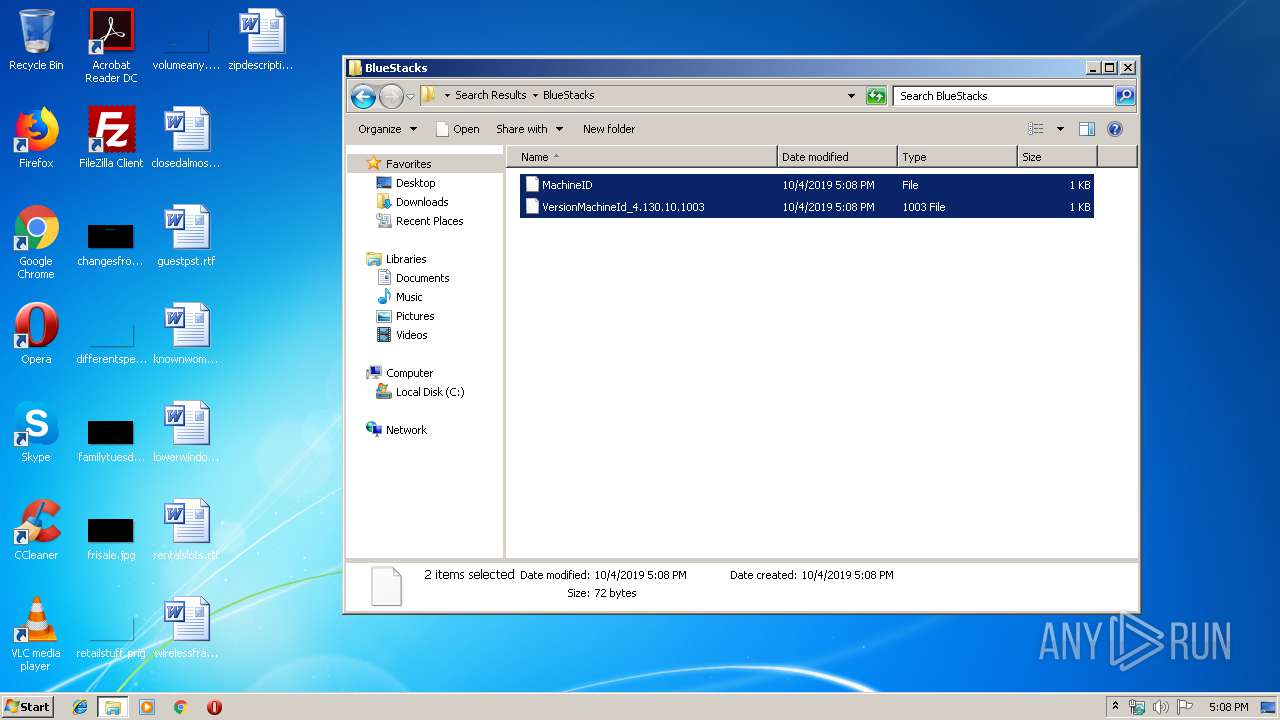Select the rentalslots.rtf desktop file
The height and width of the screenshot is (720, 1280).
tap(186, 530)
